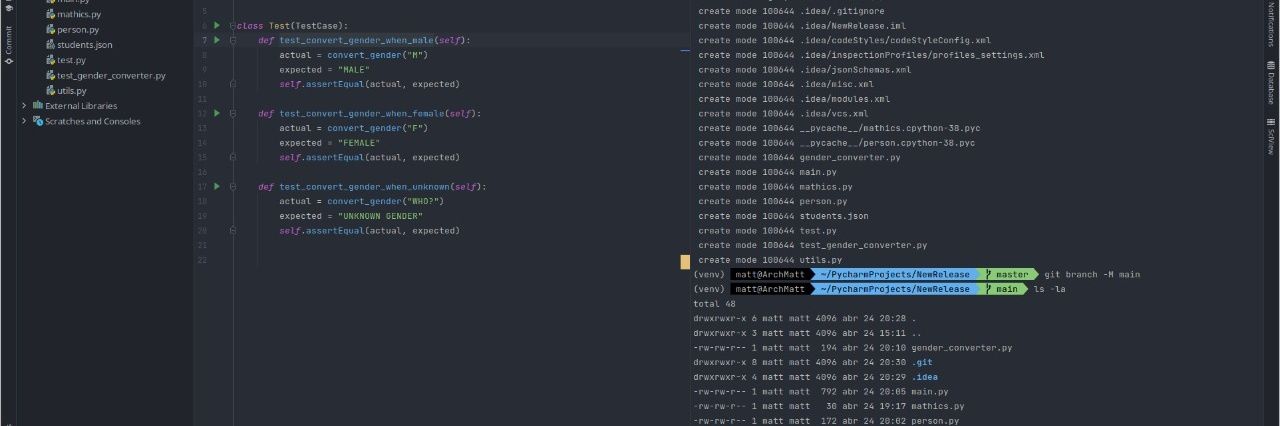Click the .git directory in terminal listing
Screen dimensions: 1280x426
[x=922, y=362]
